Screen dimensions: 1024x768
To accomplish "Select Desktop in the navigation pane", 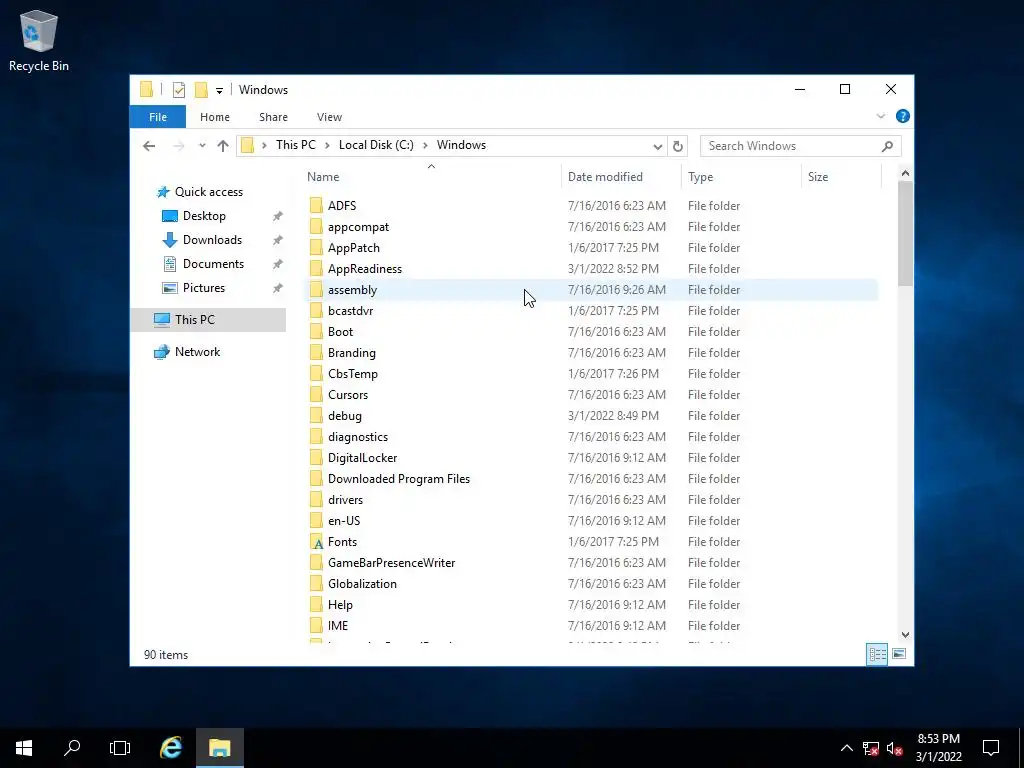I will 204,216.
